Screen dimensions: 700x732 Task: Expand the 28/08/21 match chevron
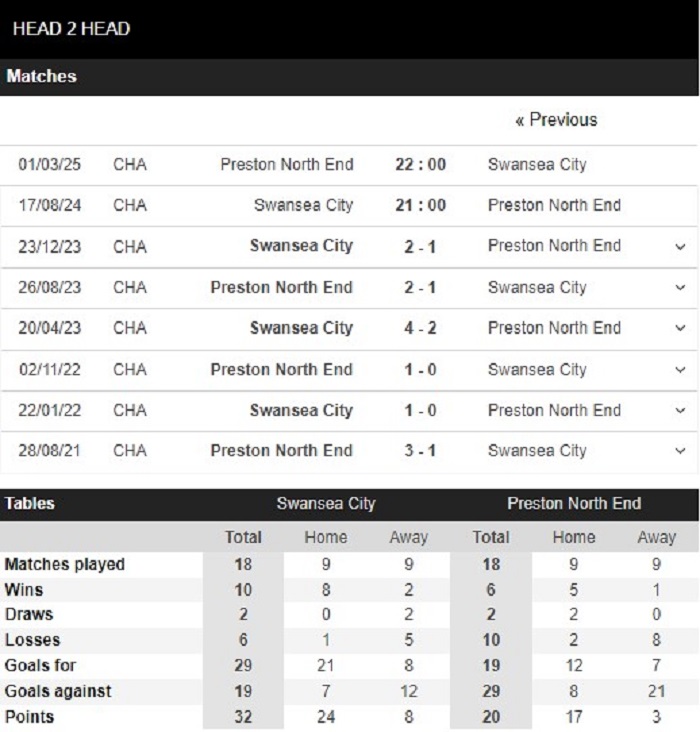coord(680,451)
